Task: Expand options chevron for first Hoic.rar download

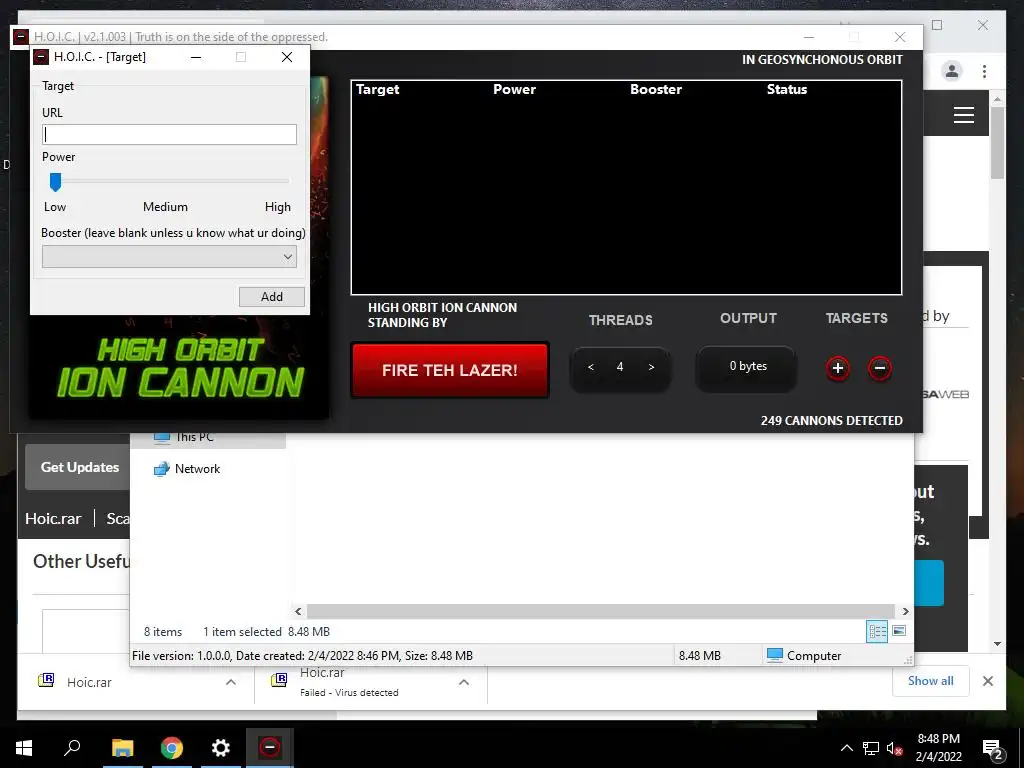Action: [231, 682]
